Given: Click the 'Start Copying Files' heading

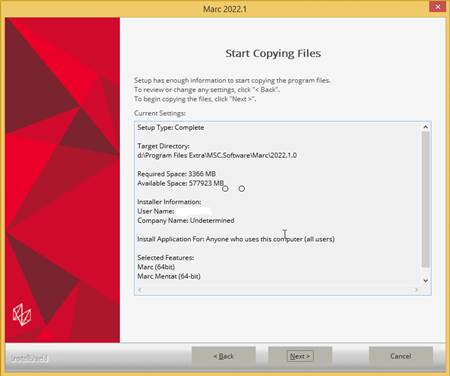Looking at the screenshot, I should point(273,53).
